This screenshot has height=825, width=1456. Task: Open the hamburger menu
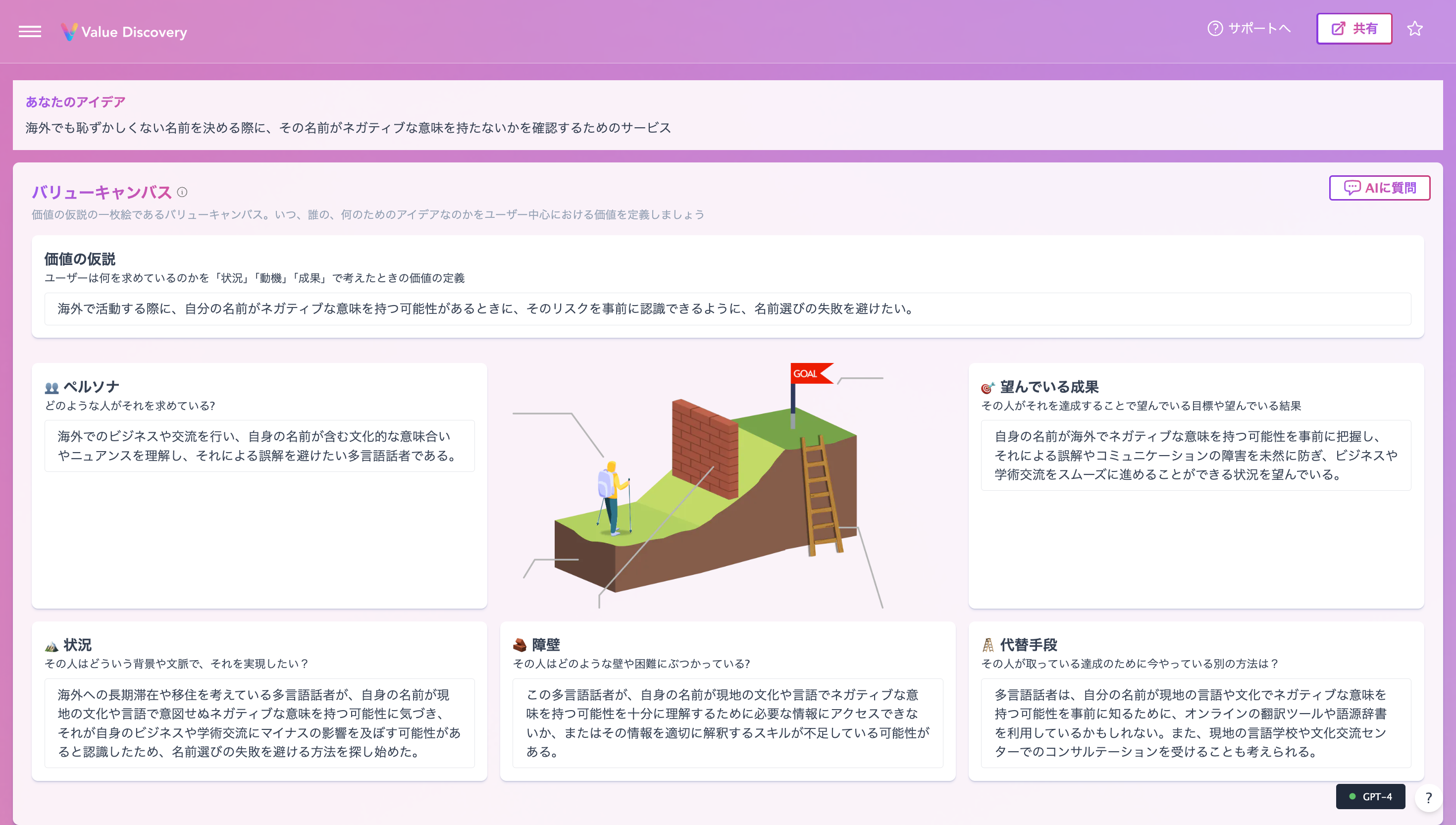pyautogui.click(x=29, y=32)
